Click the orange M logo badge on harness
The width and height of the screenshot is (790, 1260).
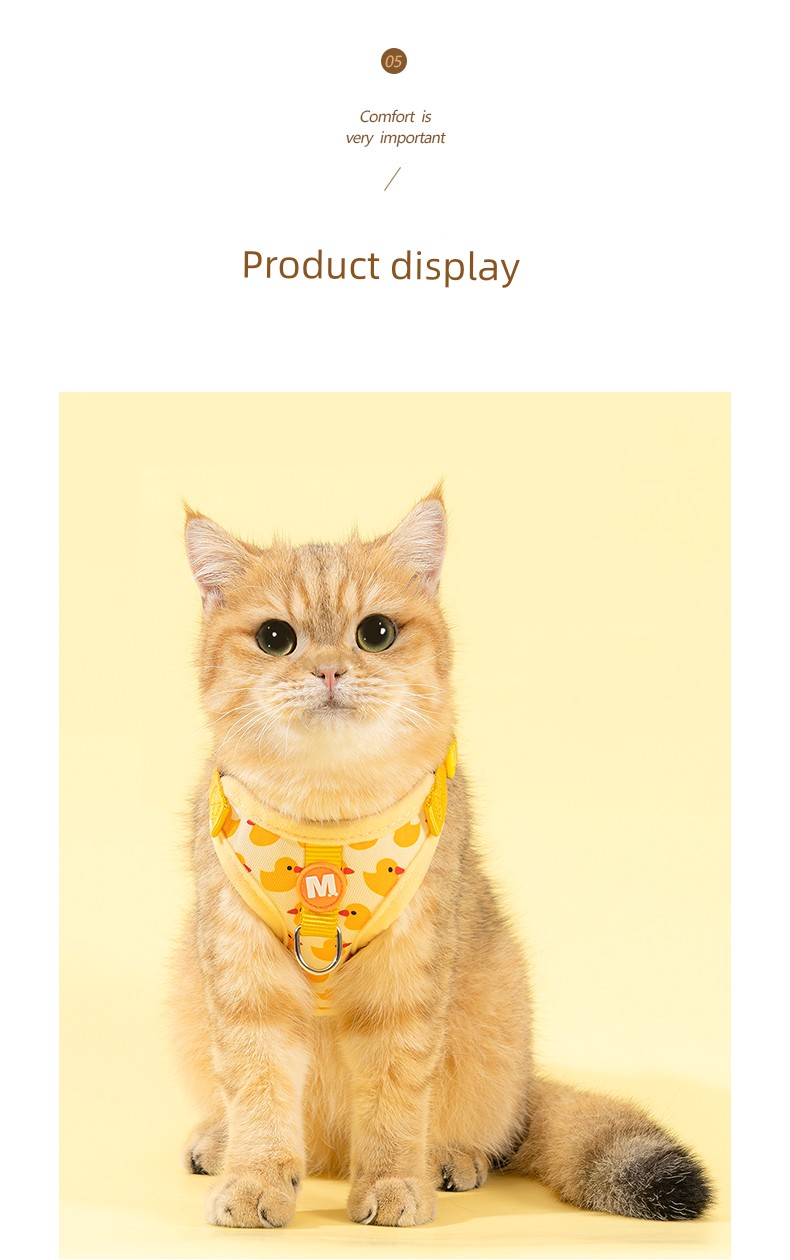point(321,886)
